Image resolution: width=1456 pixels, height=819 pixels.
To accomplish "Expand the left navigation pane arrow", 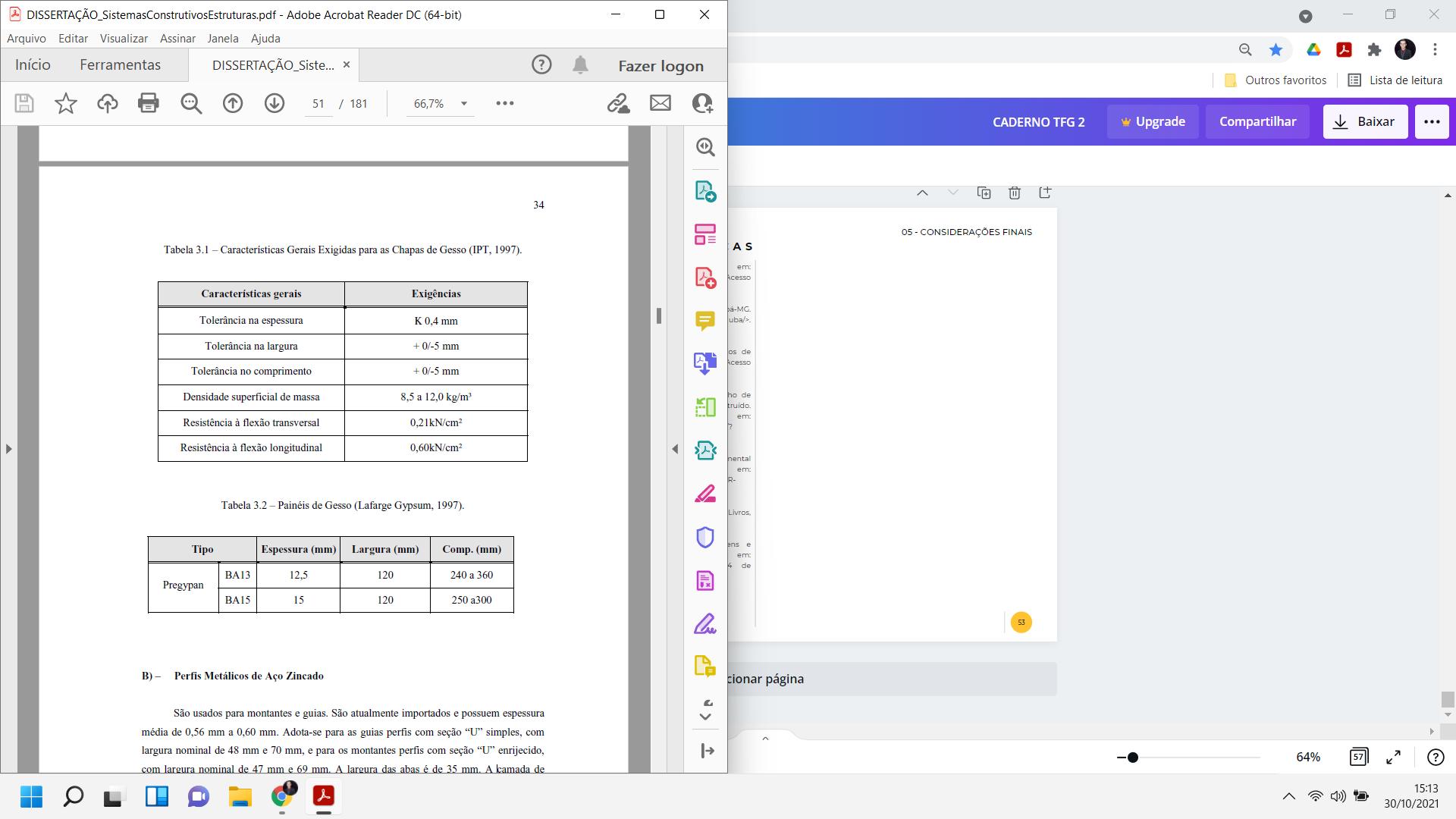I will 8,449.
